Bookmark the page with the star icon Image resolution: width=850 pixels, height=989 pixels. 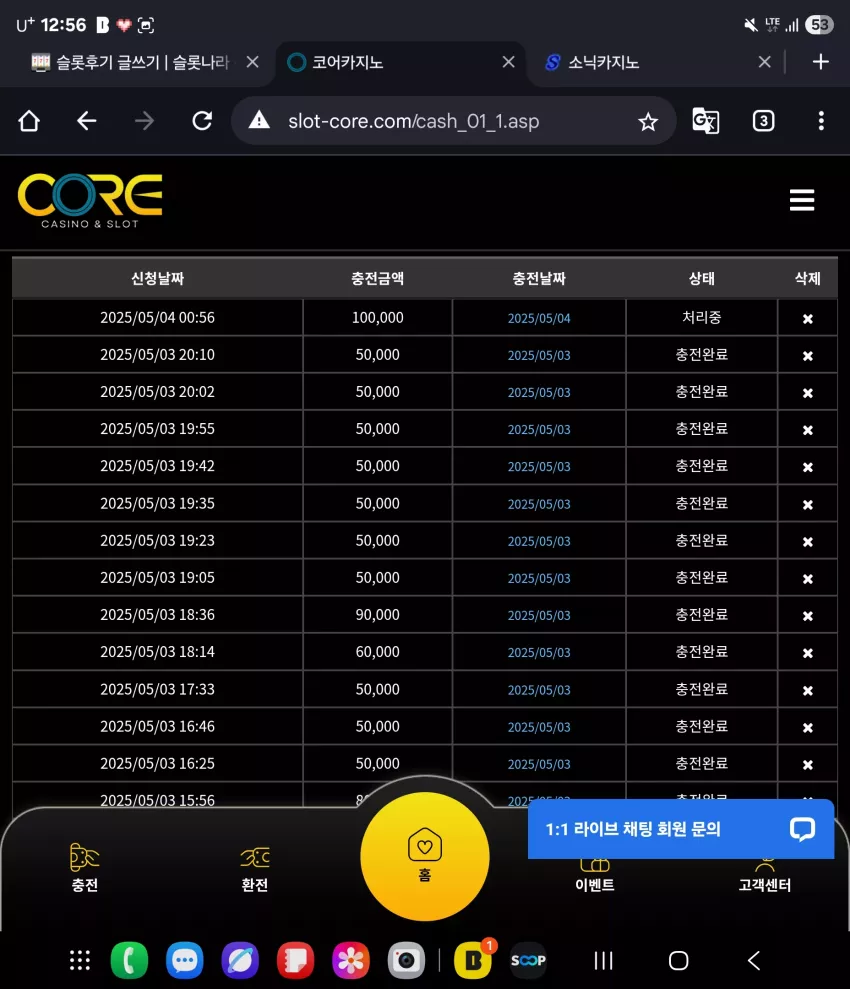pos(648,121)
